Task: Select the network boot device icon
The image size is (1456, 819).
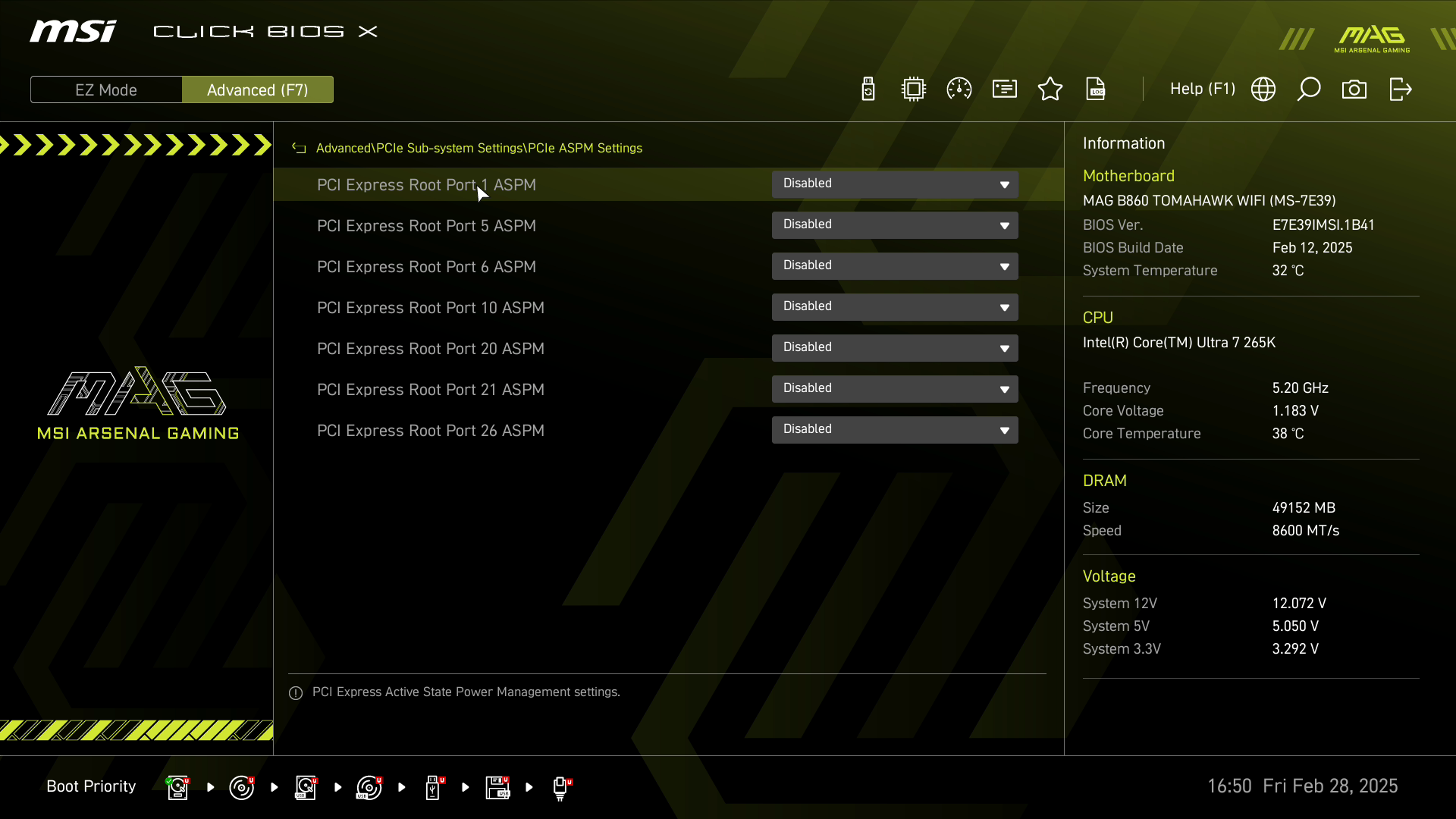Action: [x=561, y=787]
